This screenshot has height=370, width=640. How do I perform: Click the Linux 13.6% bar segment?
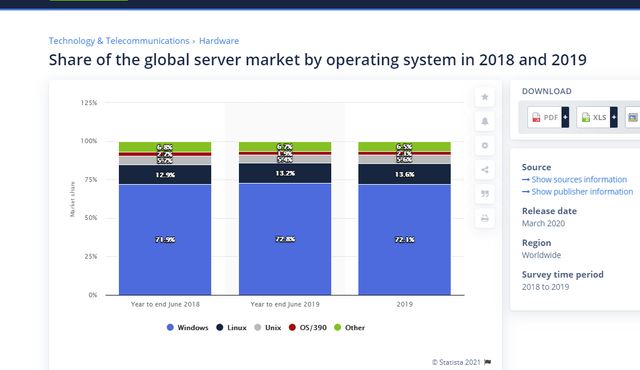pyautogui.click(x=404, y=174)
